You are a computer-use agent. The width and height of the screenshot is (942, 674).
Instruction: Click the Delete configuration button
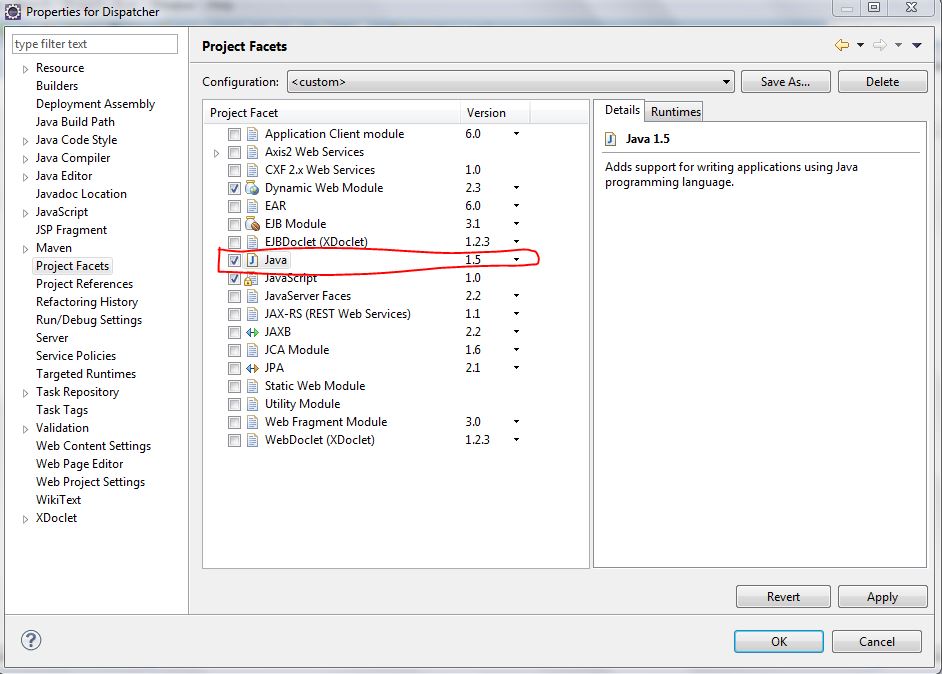(x=882, y=82)
